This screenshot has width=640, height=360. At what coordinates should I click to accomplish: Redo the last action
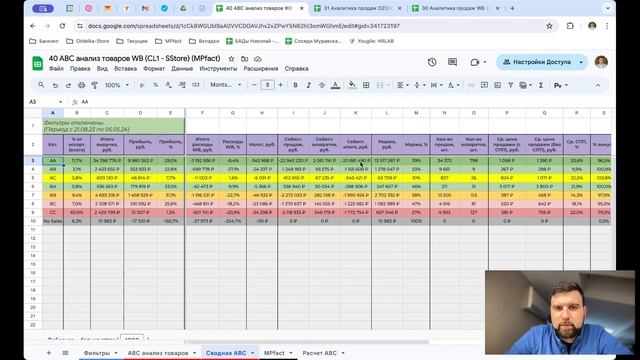(68, 85)
